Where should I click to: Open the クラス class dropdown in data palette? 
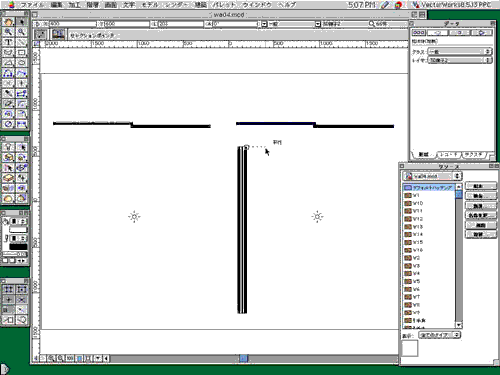coord(460,52)
